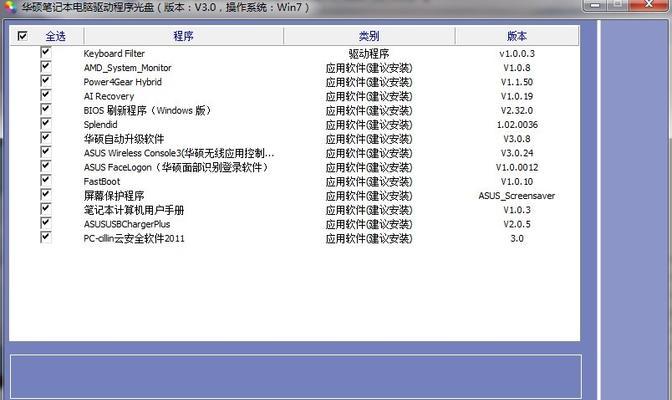The image size is (672, 400).
Task: Click 应用软件(建议安装) in the AI Recovery row
Action: pos(369,96)
